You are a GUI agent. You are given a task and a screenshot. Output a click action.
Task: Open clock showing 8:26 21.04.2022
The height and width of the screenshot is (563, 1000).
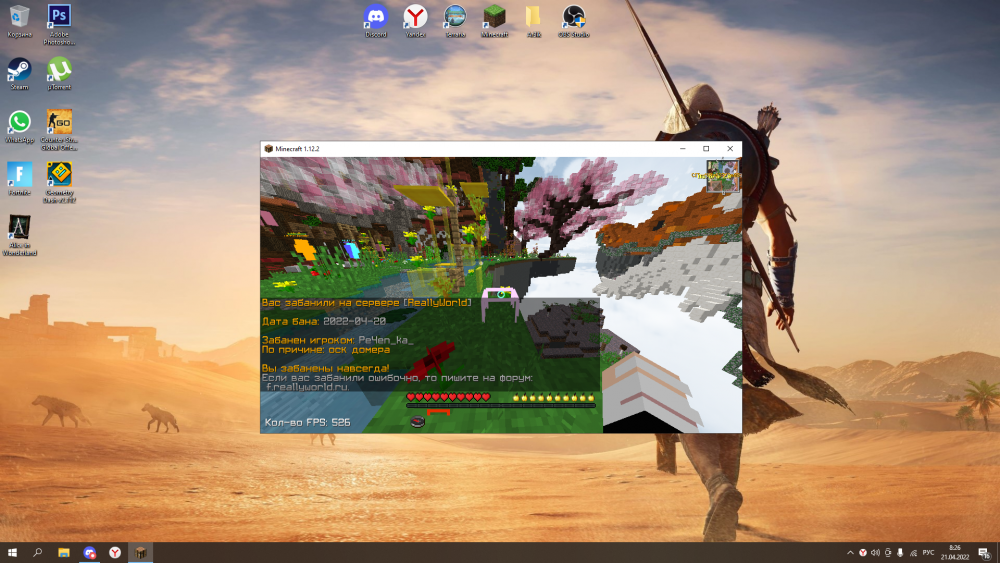[x=955, y=552]
